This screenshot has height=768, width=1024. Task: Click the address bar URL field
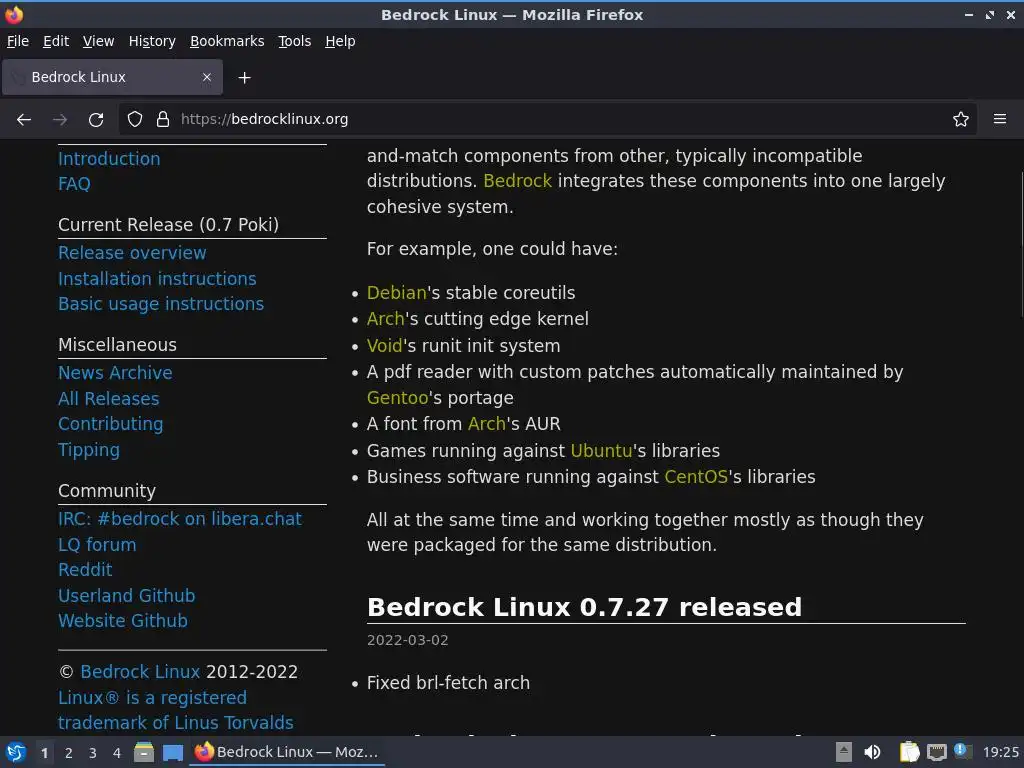pyautogui.click(x=549, y=119)
